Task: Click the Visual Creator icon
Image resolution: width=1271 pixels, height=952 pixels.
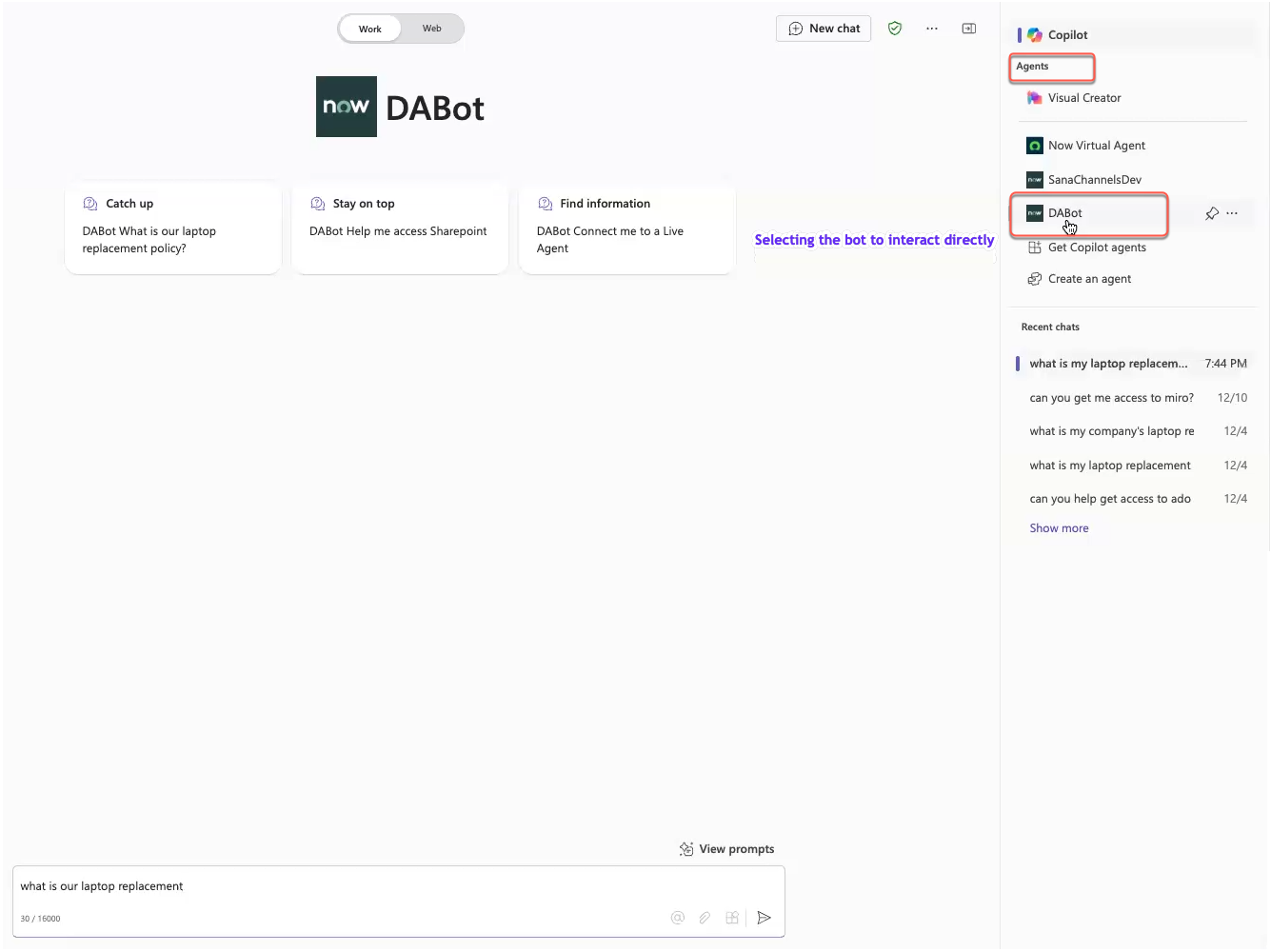Action: tap(1035, 98)
